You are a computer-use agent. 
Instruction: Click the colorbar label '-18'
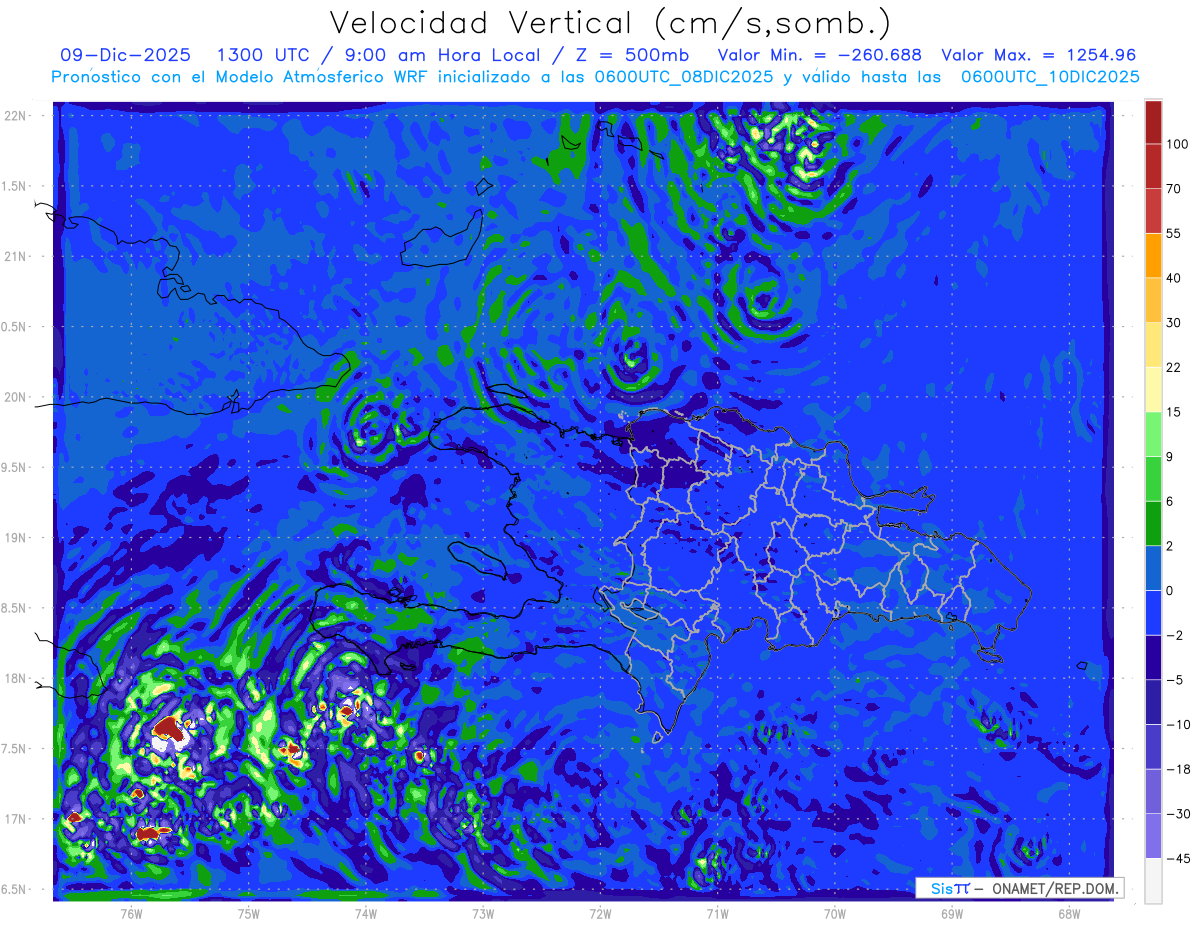coord(1178,769)
